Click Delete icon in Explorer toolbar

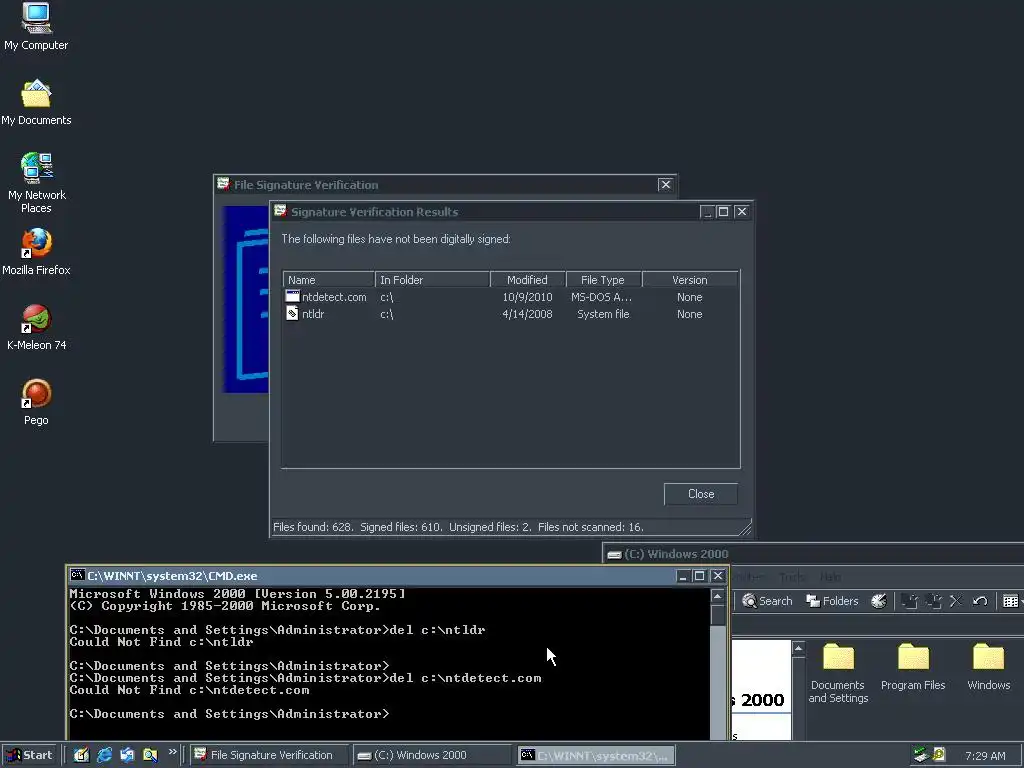(955, 601)
